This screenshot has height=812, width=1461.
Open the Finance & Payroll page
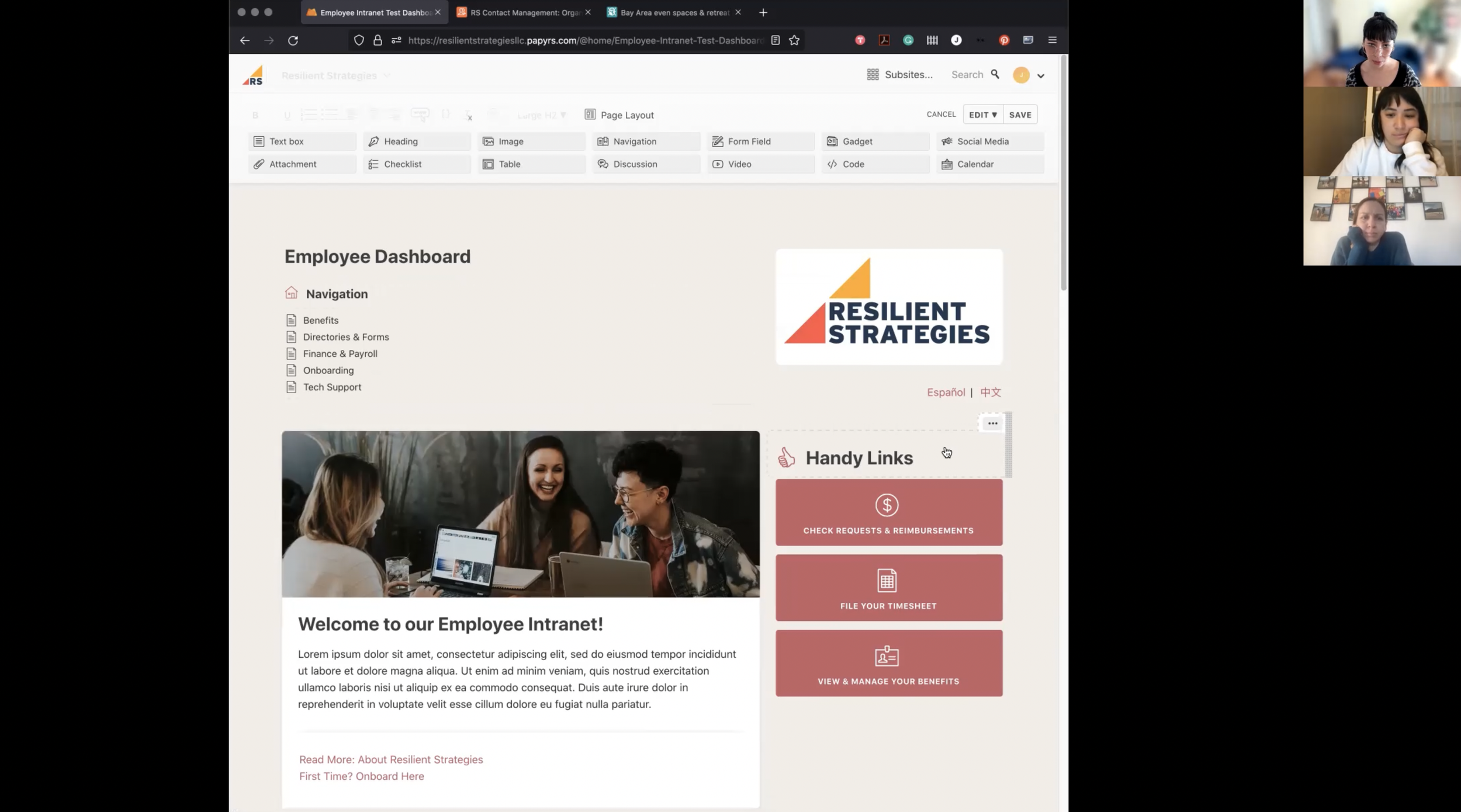(340, 354)
